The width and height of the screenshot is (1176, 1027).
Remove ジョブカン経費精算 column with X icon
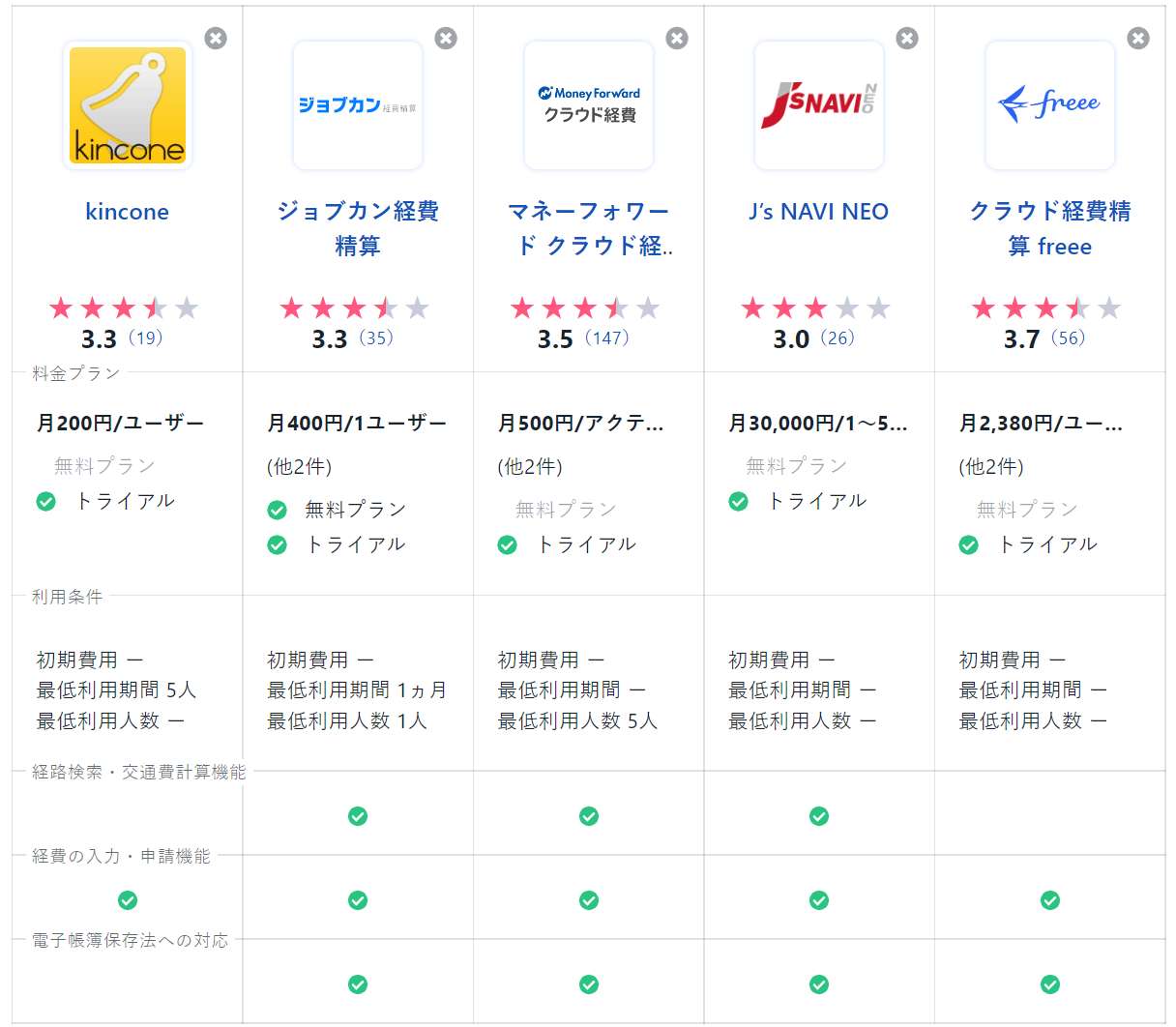[446, 38]
